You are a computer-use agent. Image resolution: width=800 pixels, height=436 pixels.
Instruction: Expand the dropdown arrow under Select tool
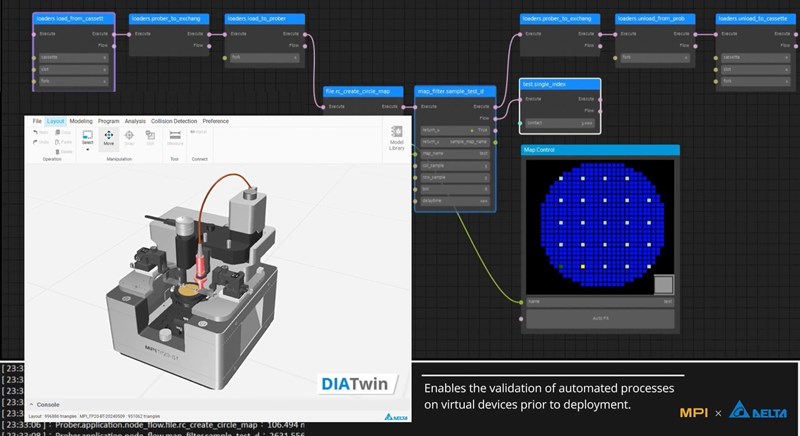tap(87, 150)
